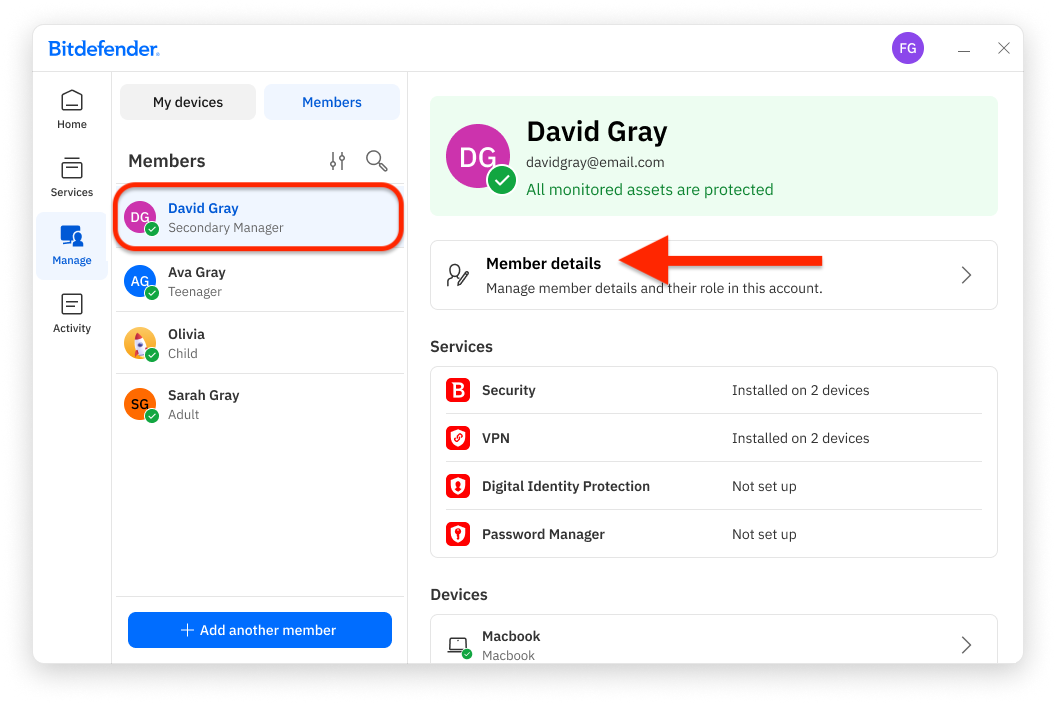The image size is (1056, 704).
Task: Click the Services section heading
Action: (461, 346)
